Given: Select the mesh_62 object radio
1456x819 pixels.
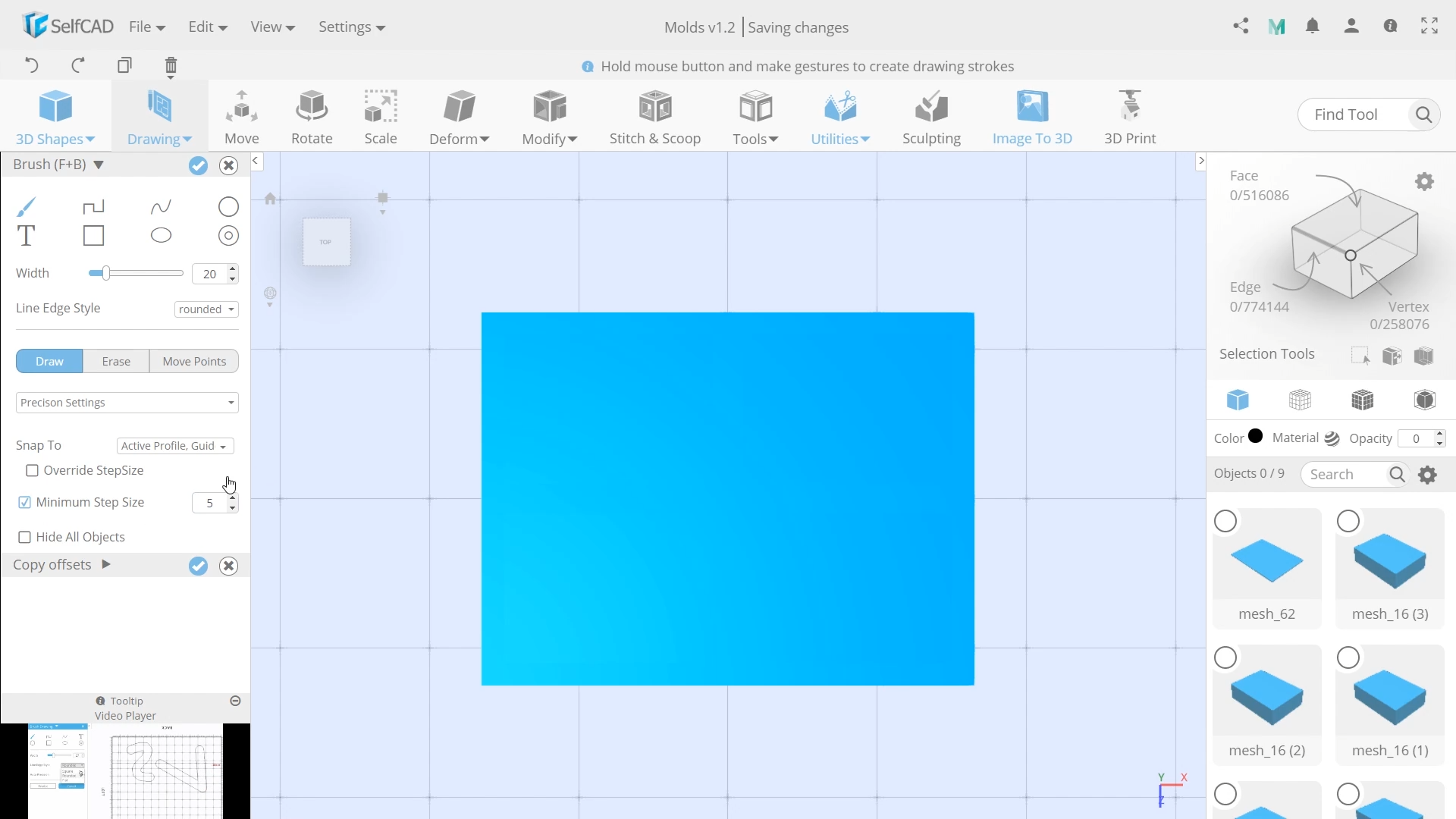Looking at the screenshot, I should (x=1225, y=522).
